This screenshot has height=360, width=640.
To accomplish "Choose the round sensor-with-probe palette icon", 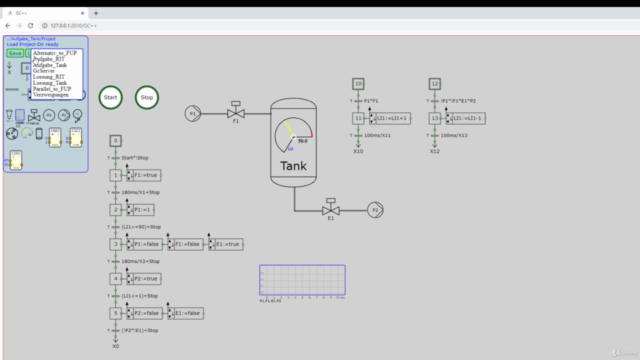I will pyautogui.click(x=77, y=116).
